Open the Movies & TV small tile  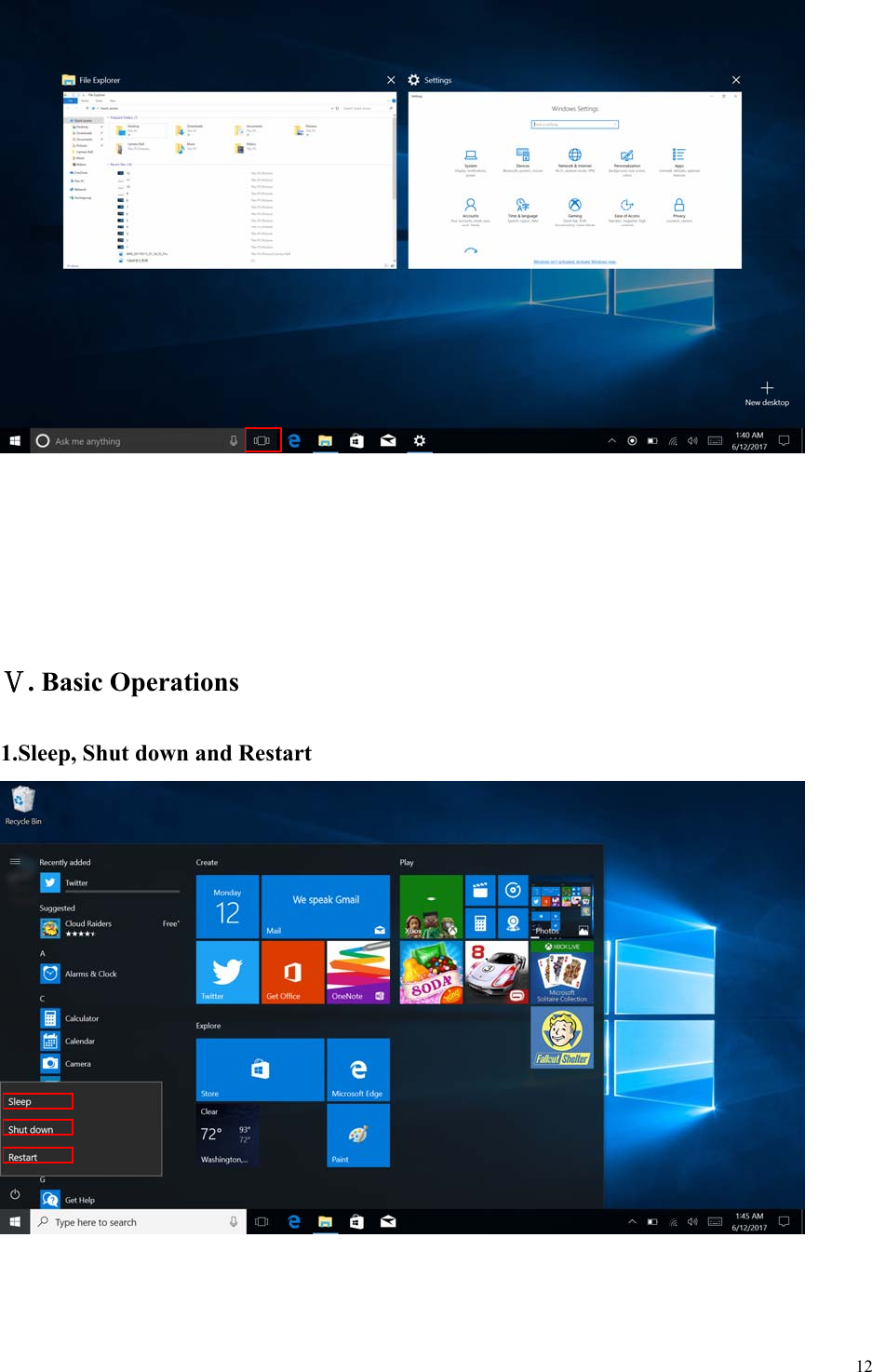pos(480,891)
